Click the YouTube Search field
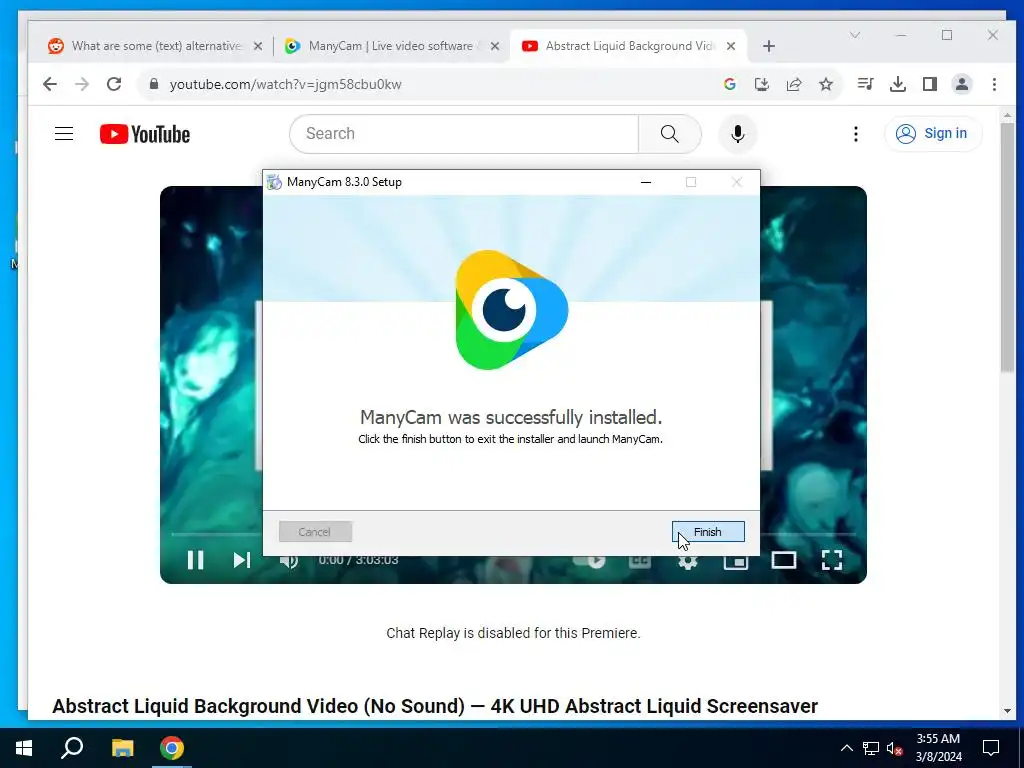 tap(464, 134)
